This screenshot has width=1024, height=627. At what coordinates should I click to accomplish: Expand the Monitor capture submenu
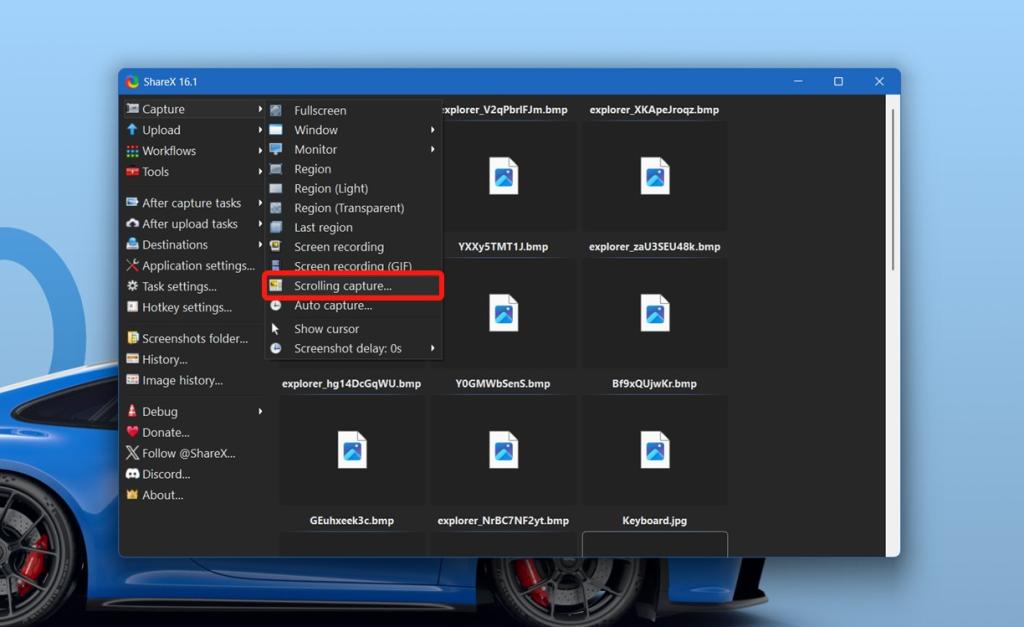point(432,149)
